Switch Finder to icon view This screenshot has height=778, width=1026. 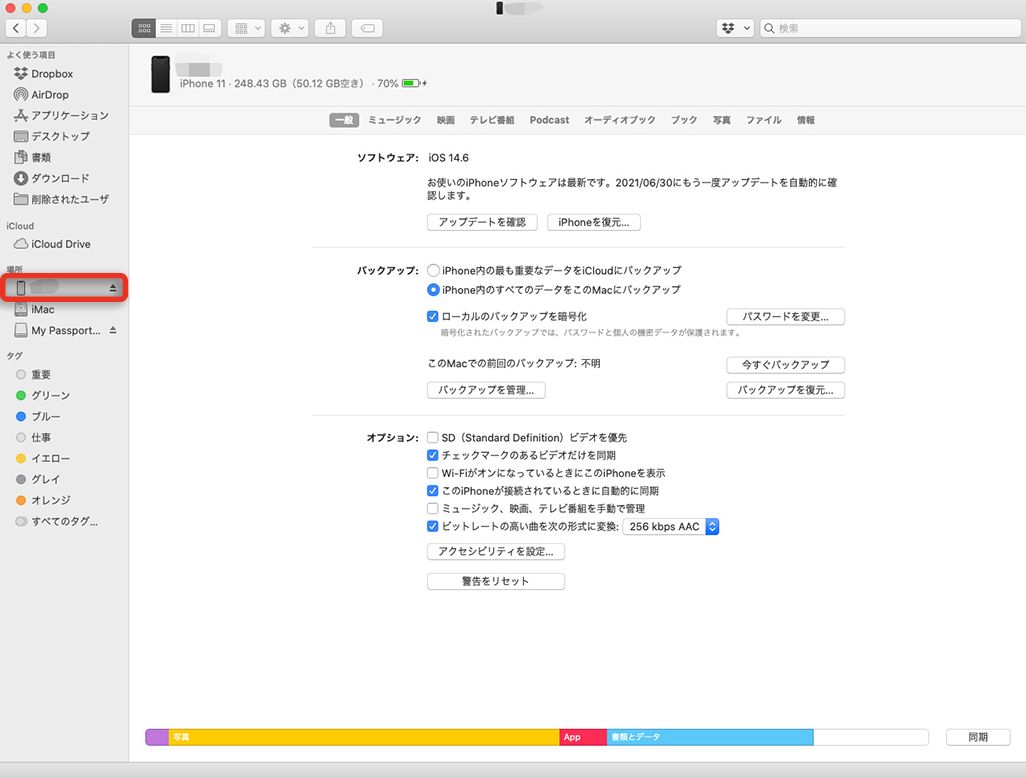(144, 28)
